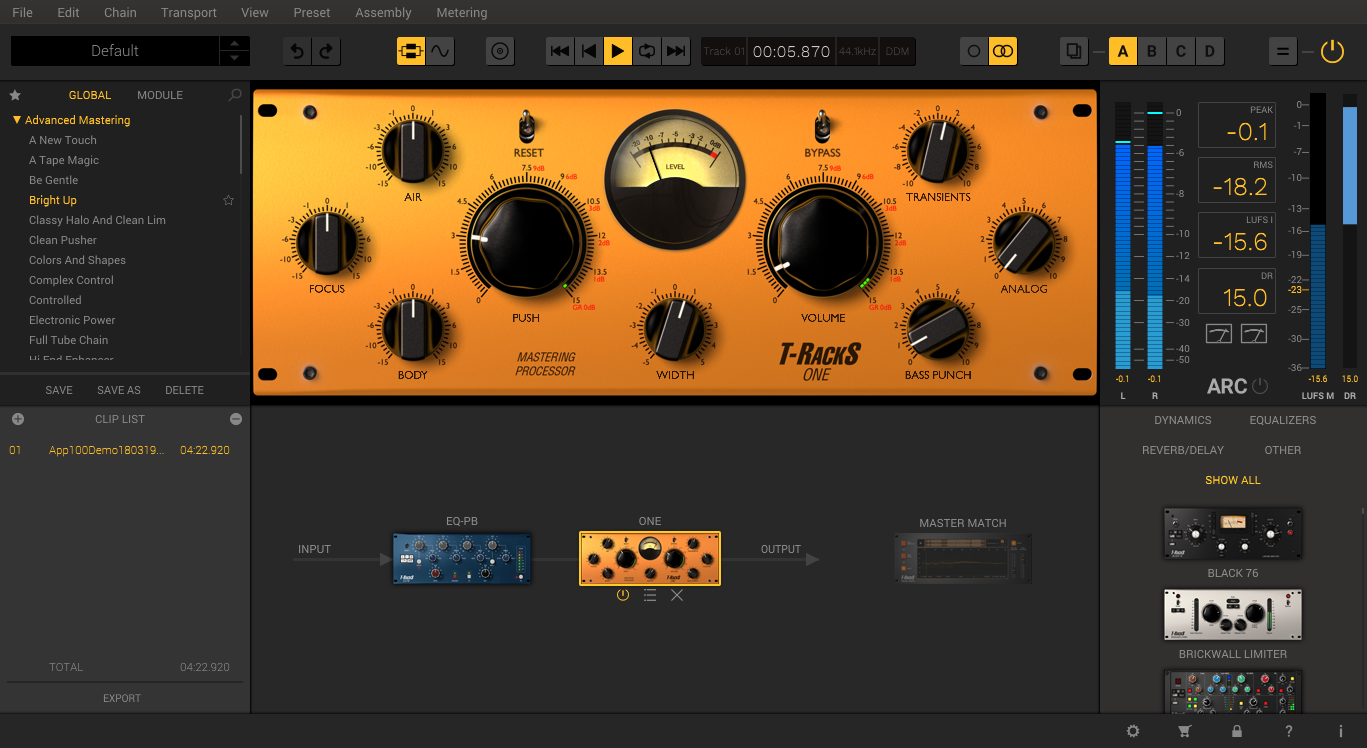Select chain view mode icon
The width and height of the screenshot is (1367, 748).
pyautogui.click(x=411, y=51)
